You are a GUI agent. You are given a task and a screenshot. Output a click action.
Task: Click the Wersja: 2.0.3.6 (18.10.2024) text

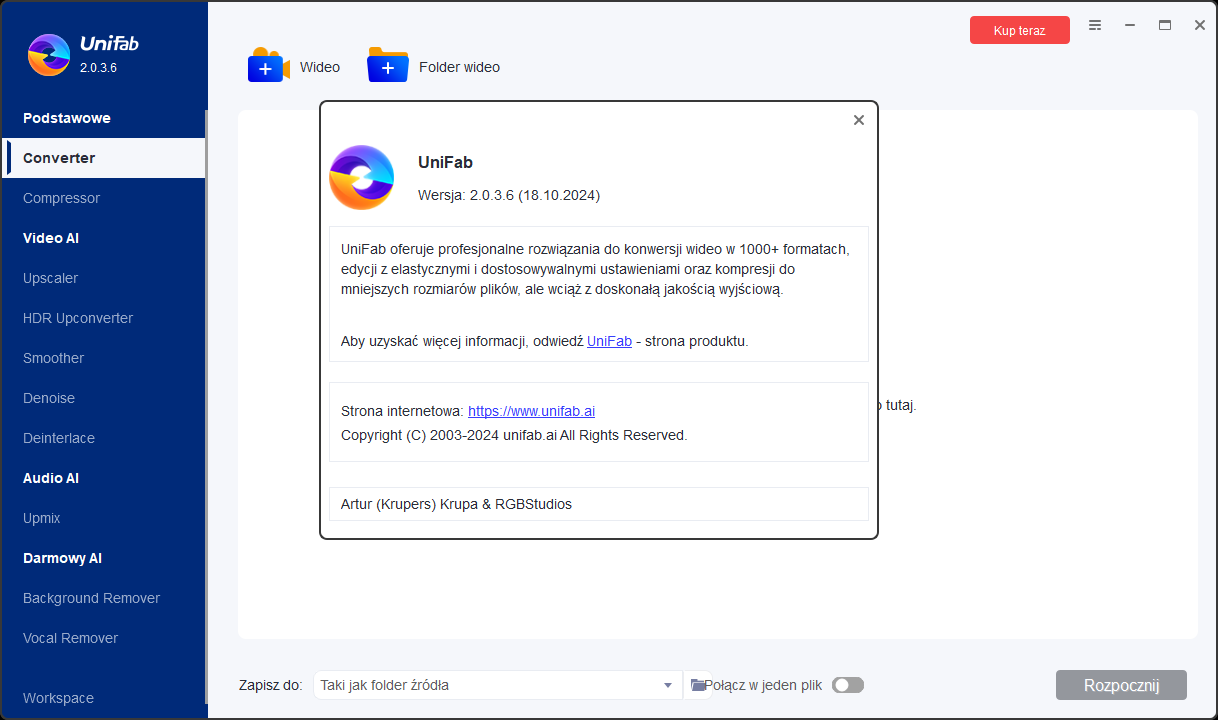pyautogui.click(x=509, y=195)
